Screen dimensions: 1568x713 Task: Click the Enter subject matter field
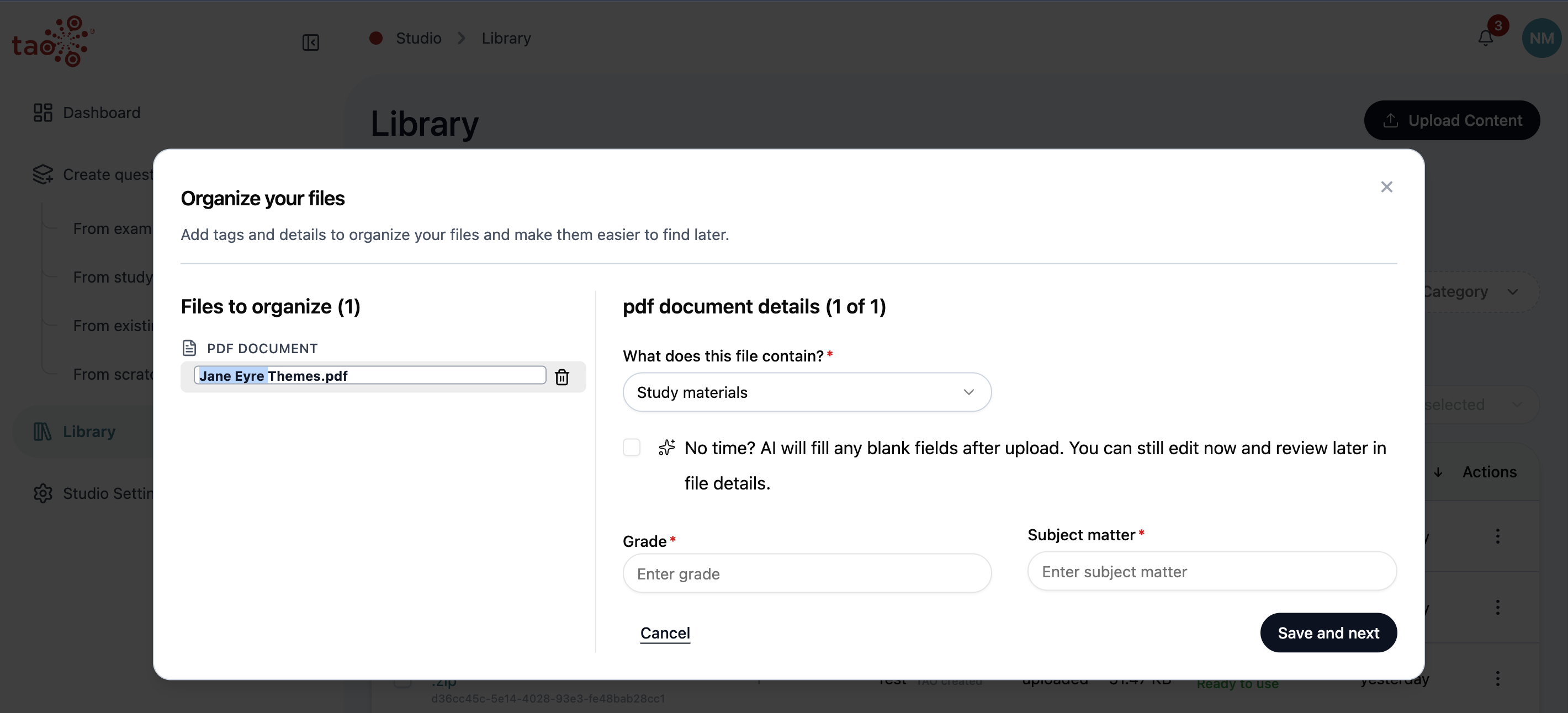tap(1211, 571)
